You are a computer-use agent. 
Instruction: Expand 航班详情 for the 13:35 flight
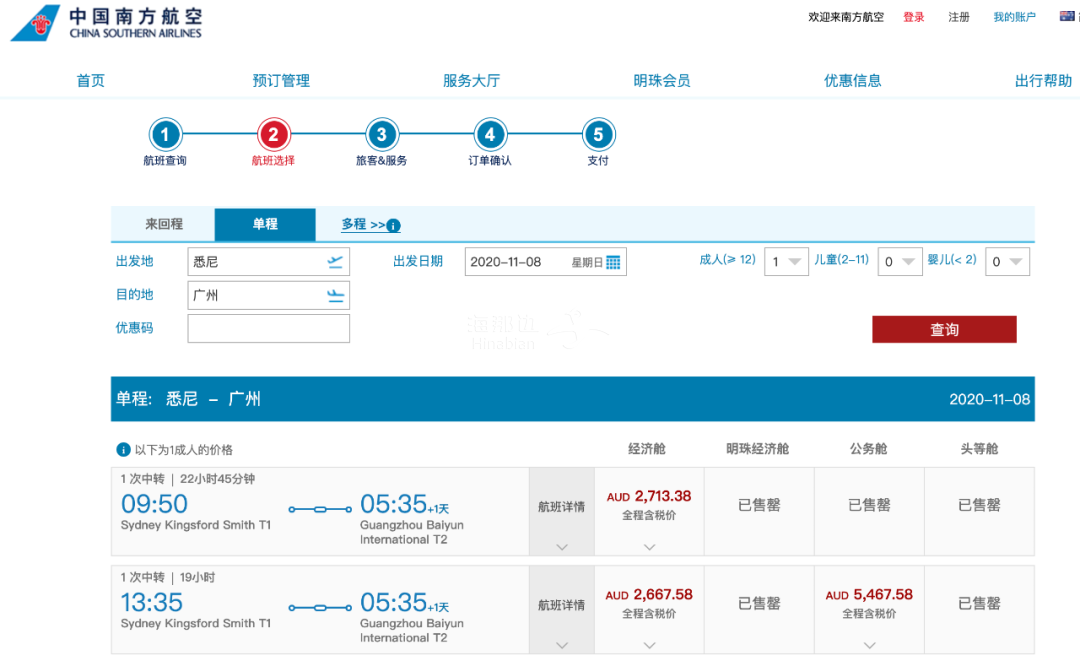pyautogui.click(x=561, y=610)
